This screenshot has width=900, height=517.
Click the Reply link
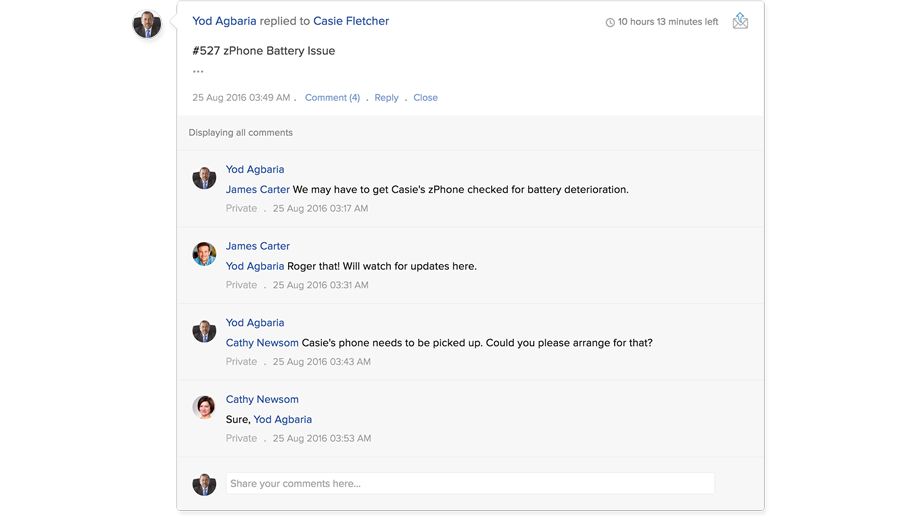pyautogui.click(x=386, y=98)
